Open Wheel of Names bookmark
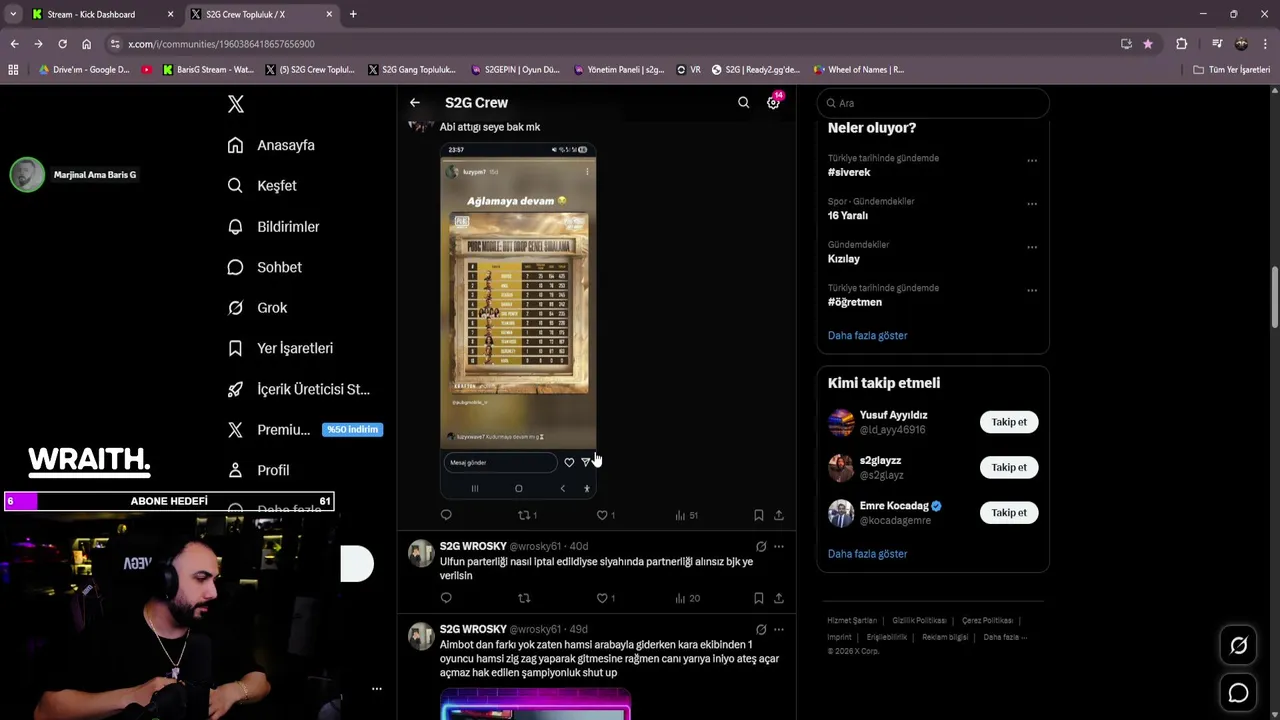Image resolution: width=1280 pixels, height=720 pixels. point(859,70)
